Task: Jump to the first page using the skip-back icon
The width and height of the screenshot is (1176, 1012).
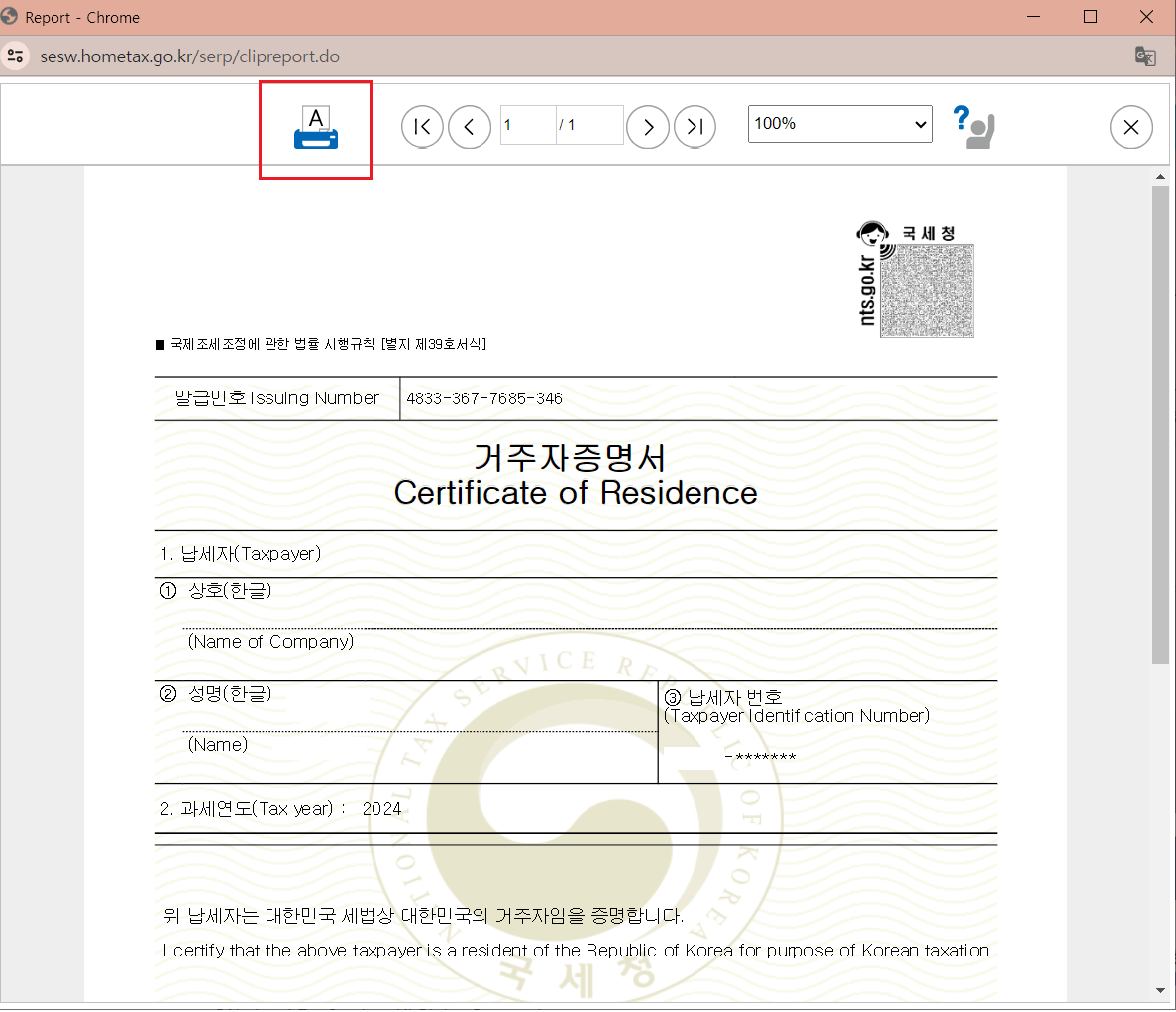Action: [422, 126]
